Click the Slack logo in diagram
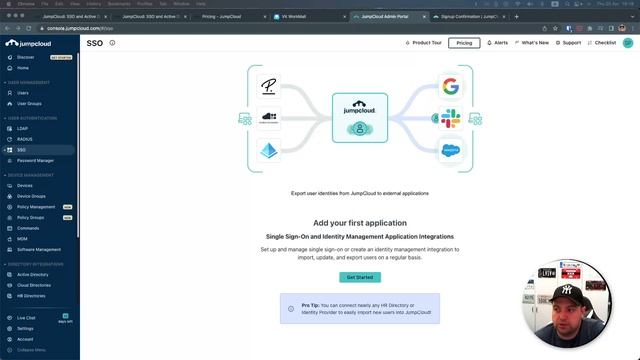The height and width of the screenshot is (360, 640). click(451, 118)
